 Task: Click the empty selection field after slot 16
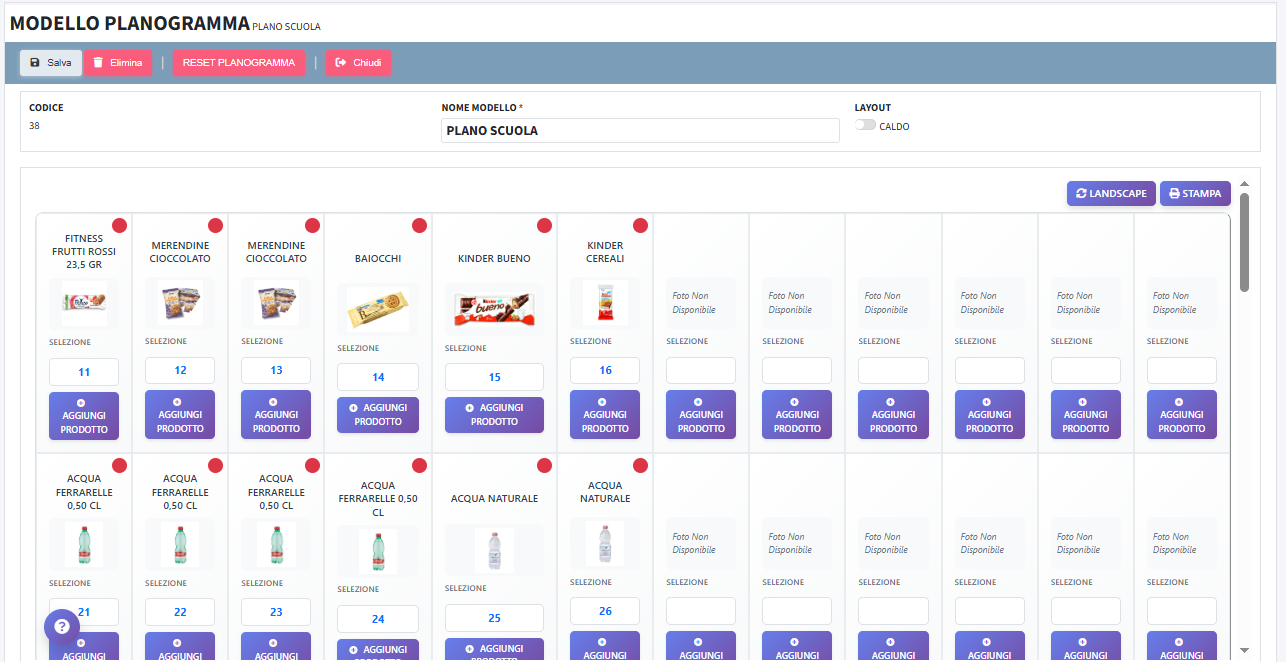[701, 371]
